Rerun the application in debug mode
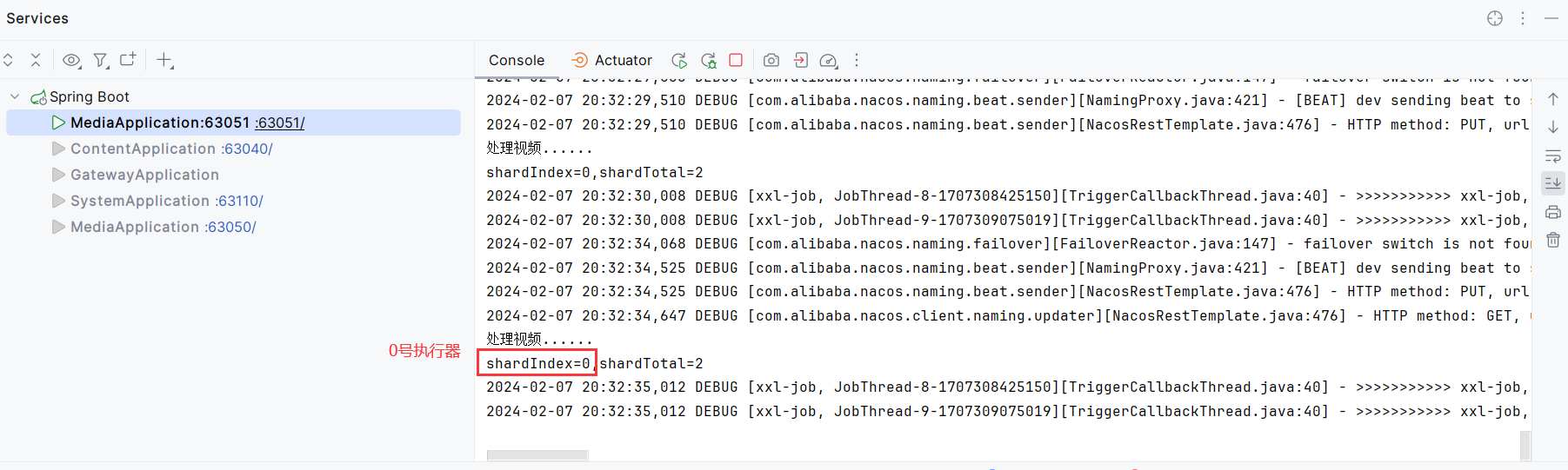Screen dimensions: 1568x470 (709, 60)
